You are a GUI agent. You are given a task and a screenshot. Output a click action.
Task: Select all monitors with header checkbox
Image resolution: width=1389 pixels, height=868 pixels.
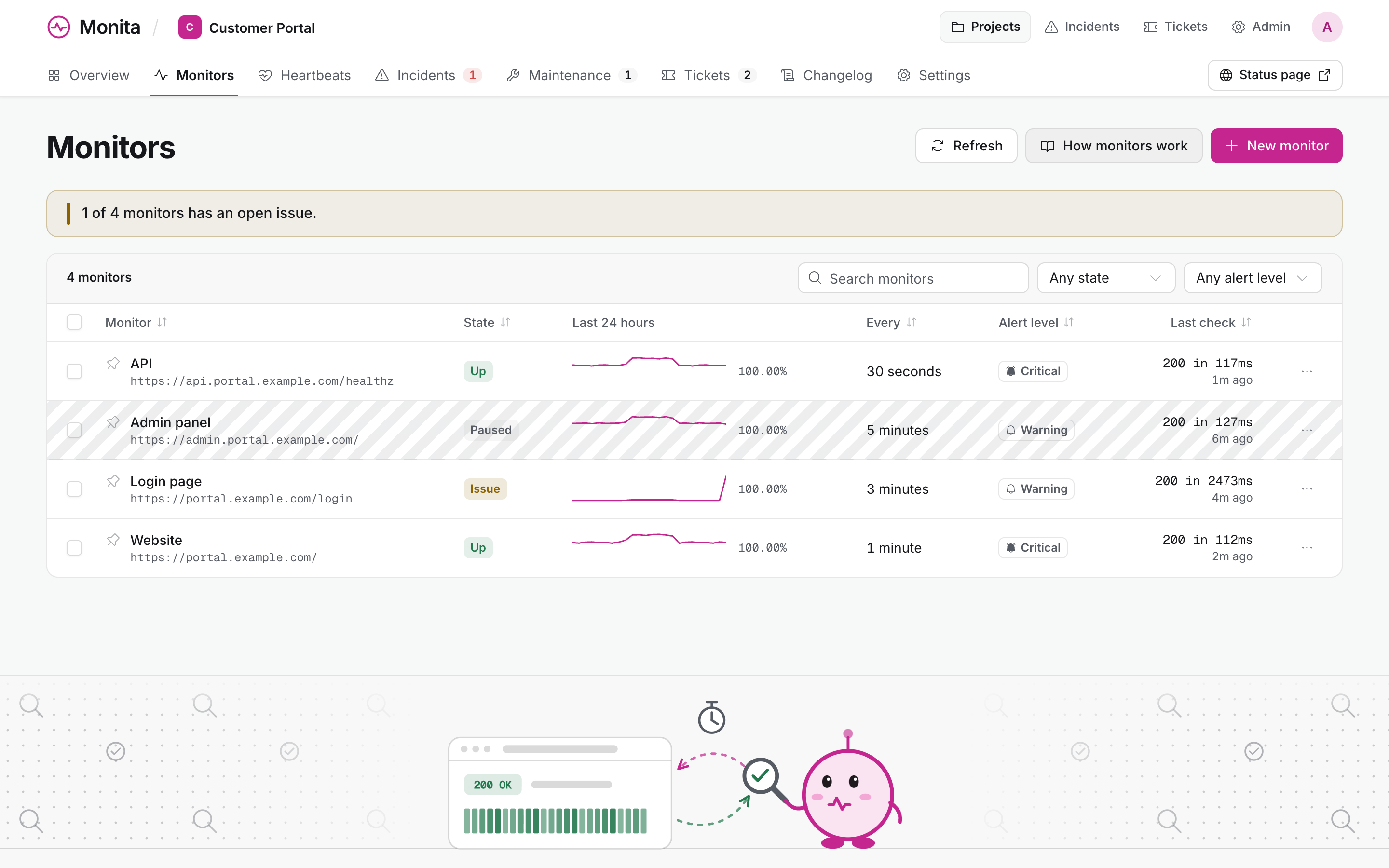pyautogui.click(x=74, y=322)
